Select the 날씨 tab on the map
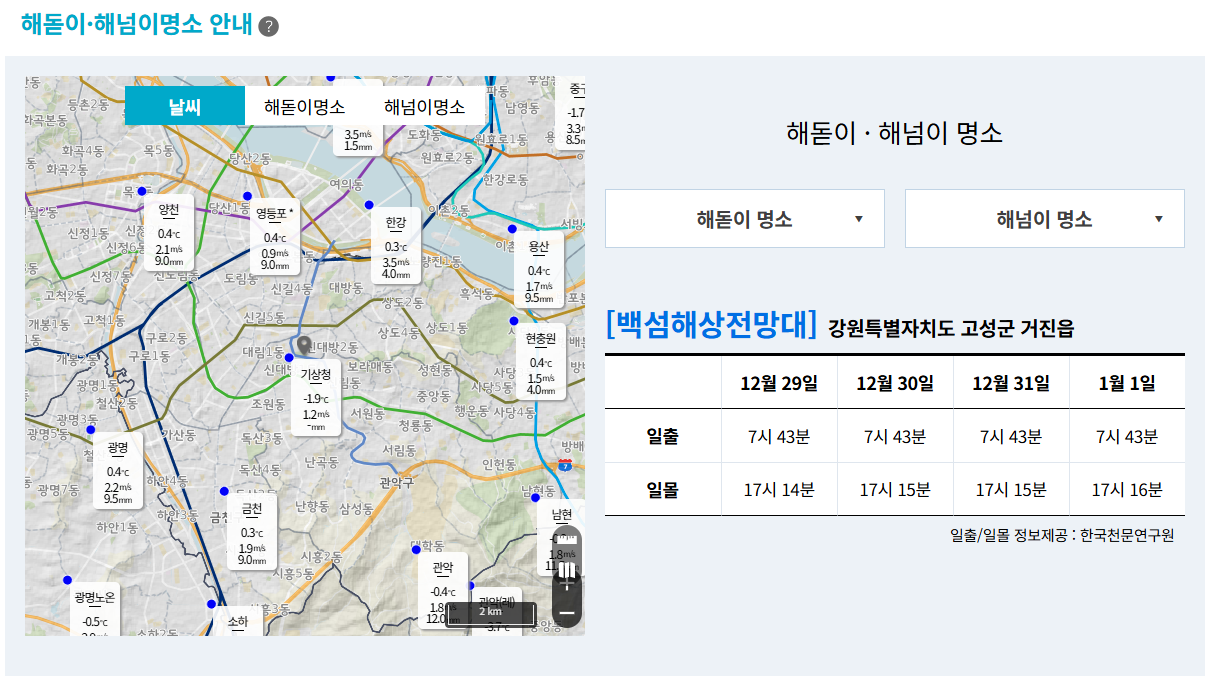1219x680 pixels. pyautogui.click(x=184, y=105)
